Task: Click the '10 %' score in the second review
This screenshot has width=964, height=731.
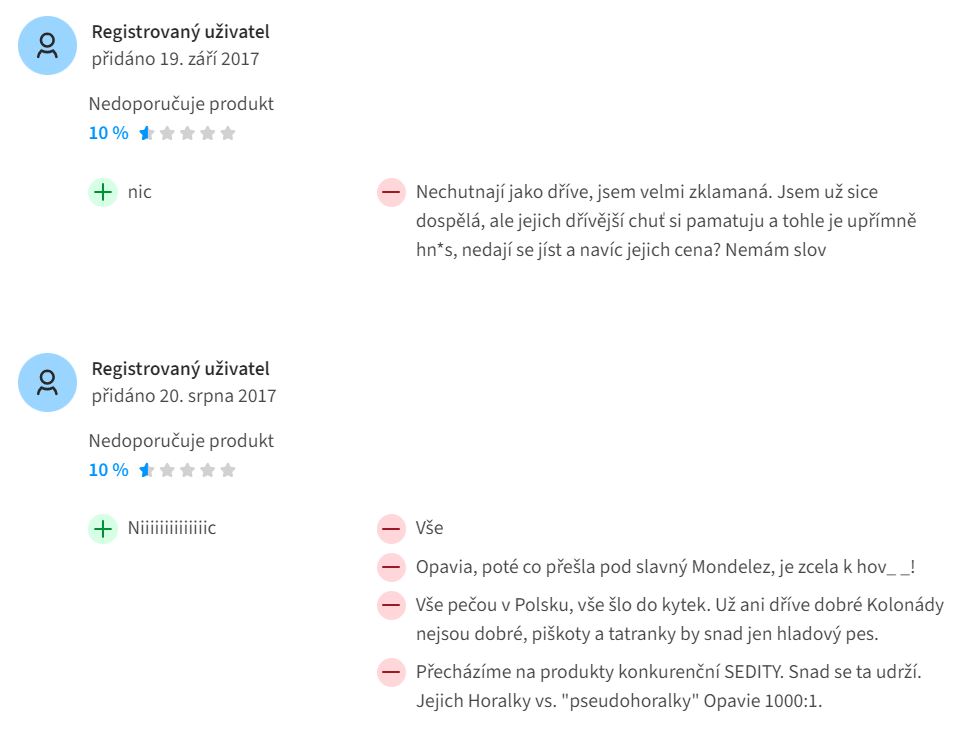Action: pyautogui.click(x=108, y=470)
